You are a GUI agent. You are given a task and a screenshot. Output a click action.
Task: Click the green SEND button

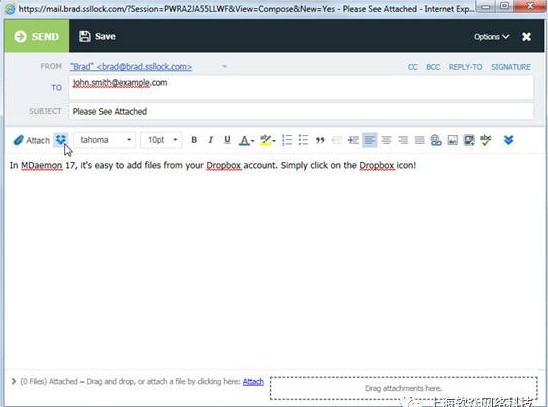coord(37,36)
